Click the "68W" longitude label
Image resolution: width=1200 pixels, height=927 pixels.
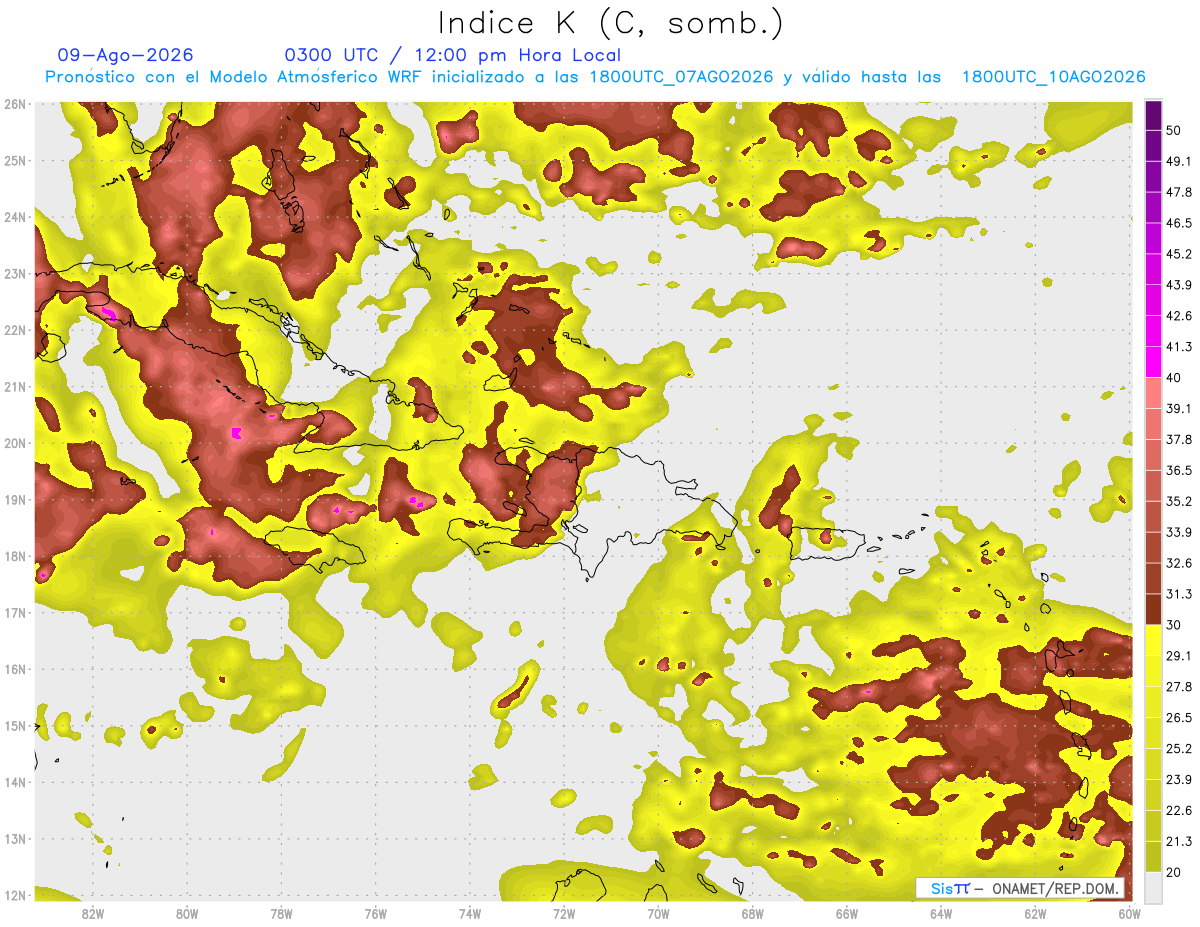pos(753,913)
